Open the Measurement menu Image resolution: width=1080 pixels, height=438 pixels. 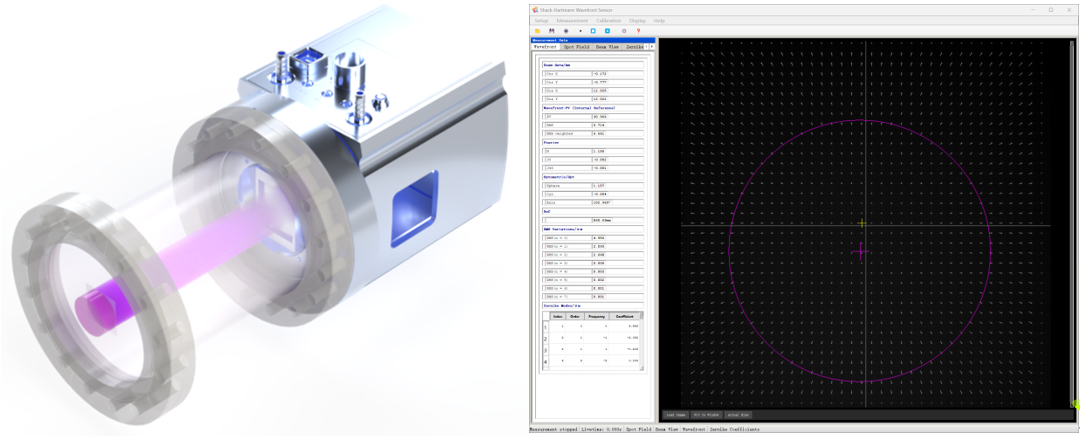click(x=572, y=20)
